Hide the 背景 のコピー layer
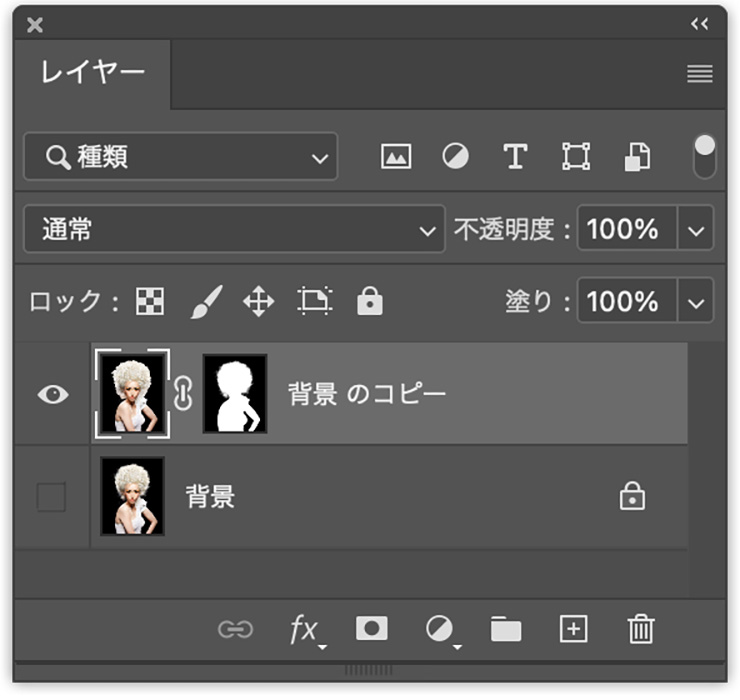This screenshot has width=740, height=700. [53, 394]
